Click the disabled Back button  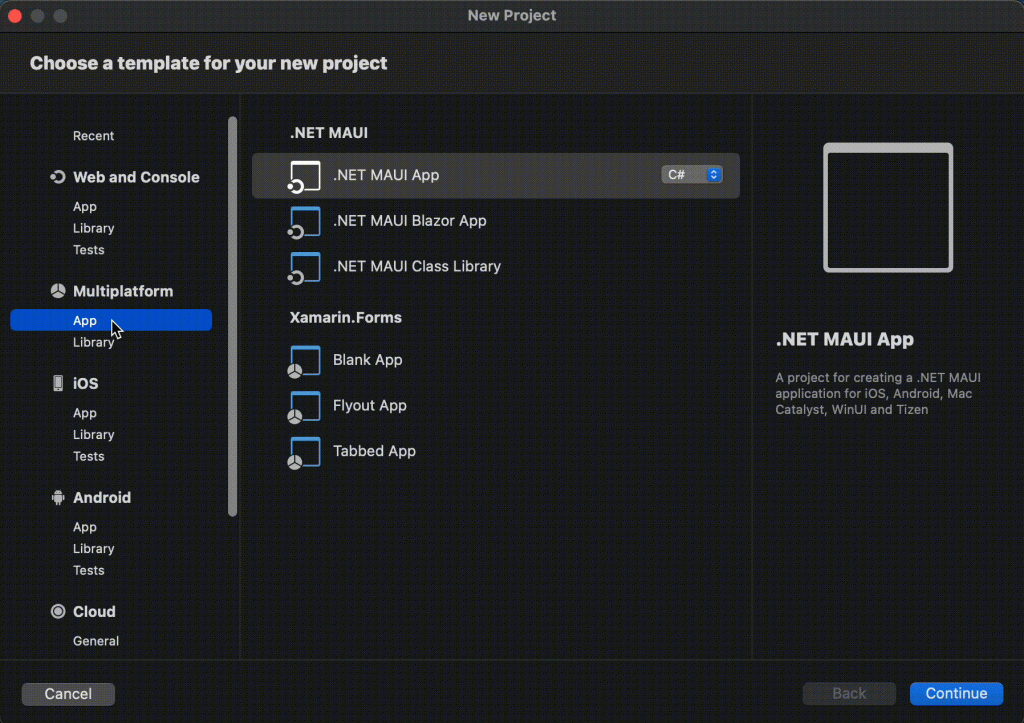(x=849, y=694)
